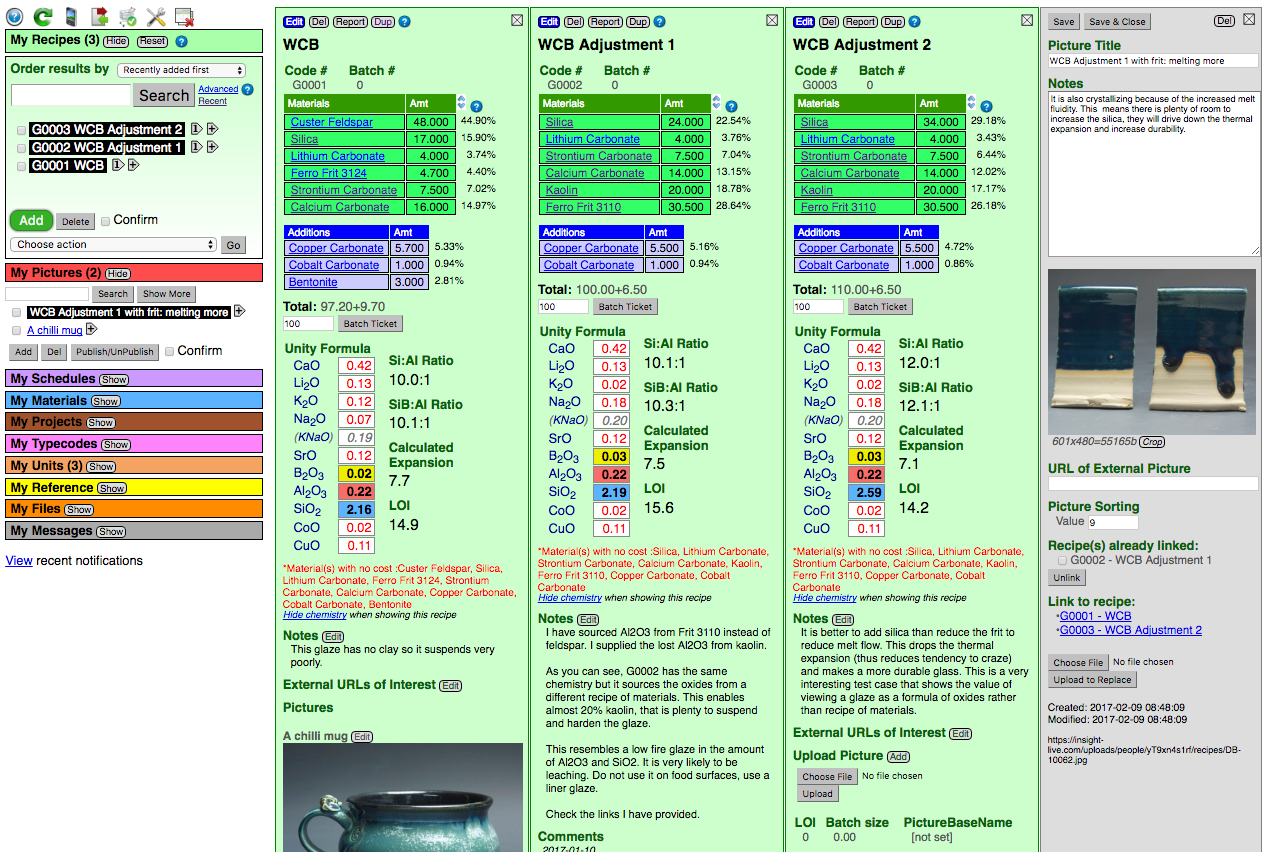This screenshot has width=1268, height=852.
Task: Click the green Add recipe button
Action: [x=31, y=220]
